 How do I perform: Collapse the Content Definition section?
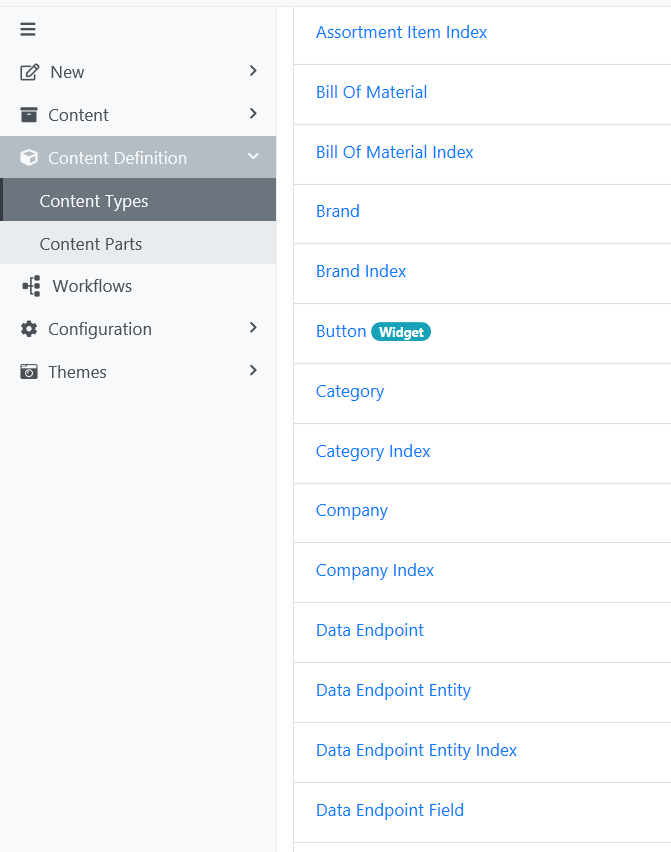point(253,157)
